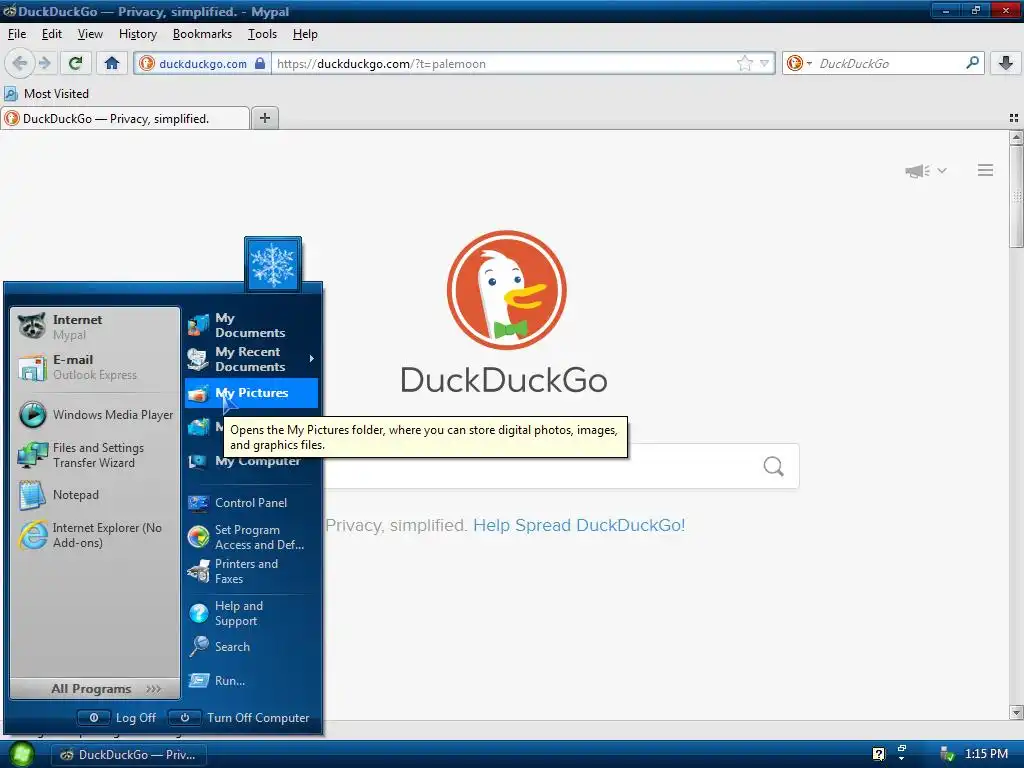Viewport: 1024px width, 768px height.
Task: Open a new tab with plus button
Action: pyautogui.click(x=264, y=118)
